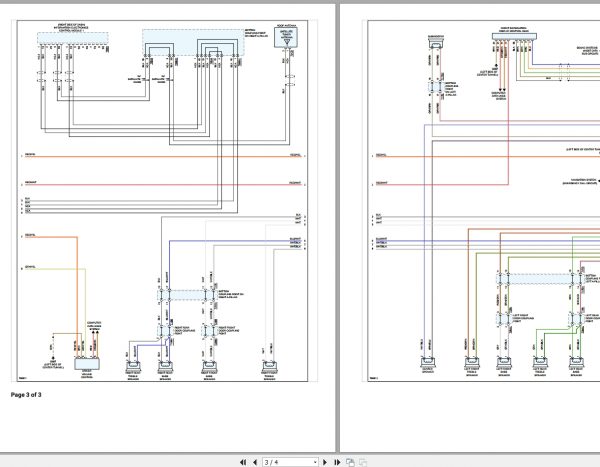Go to the previous page
The height and width of the screenshot is (467, 600).
click(x=255, y=462)
